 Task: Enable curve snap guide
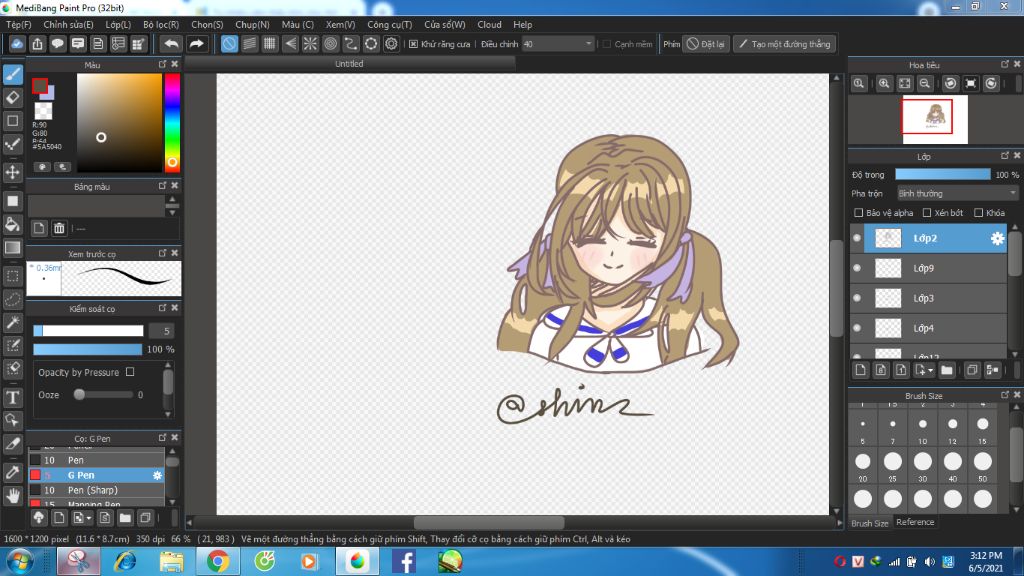[x=351, y=44]
